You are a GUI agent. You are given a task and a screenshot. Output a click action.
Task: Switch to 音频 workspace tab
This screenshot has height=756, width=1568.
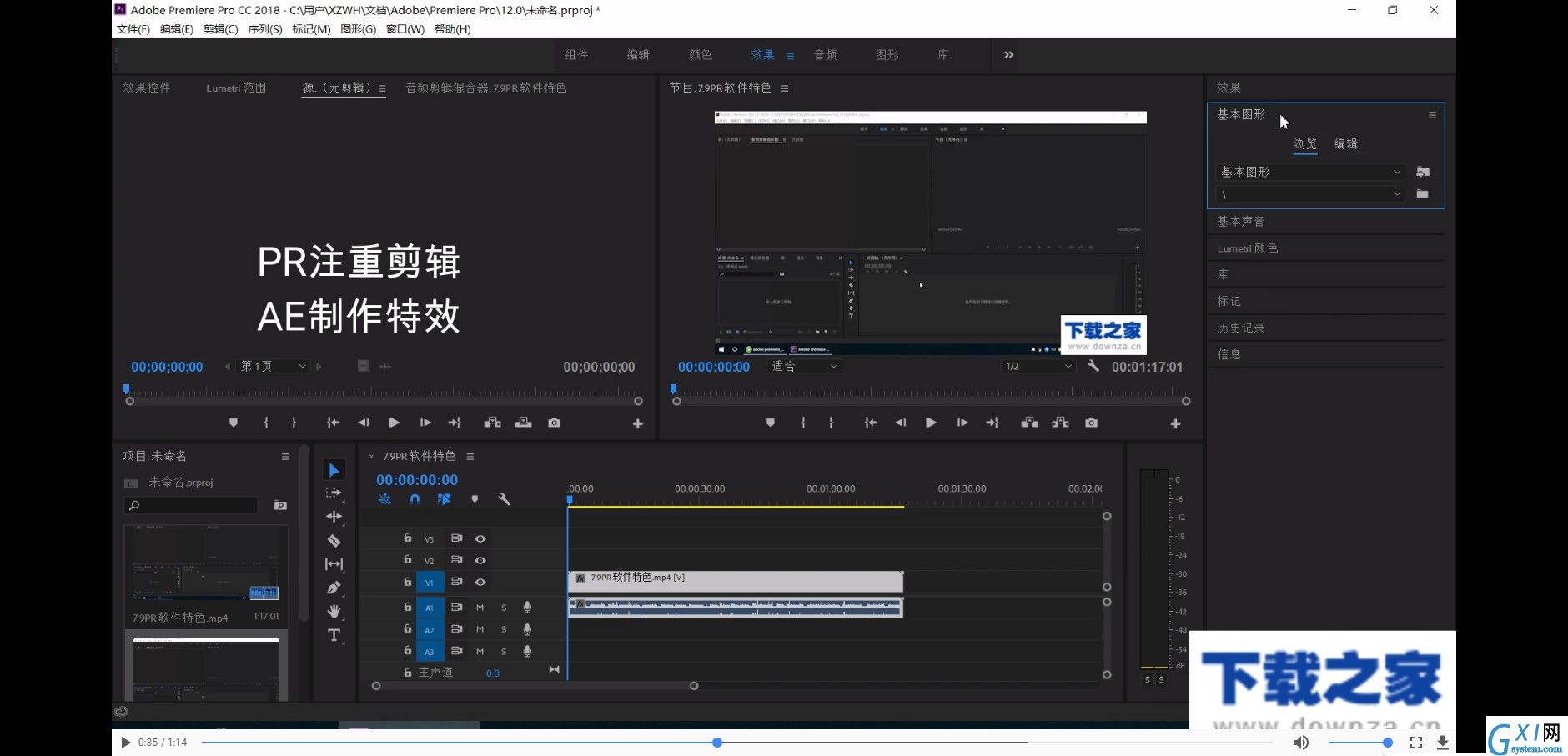click(825, 55)
